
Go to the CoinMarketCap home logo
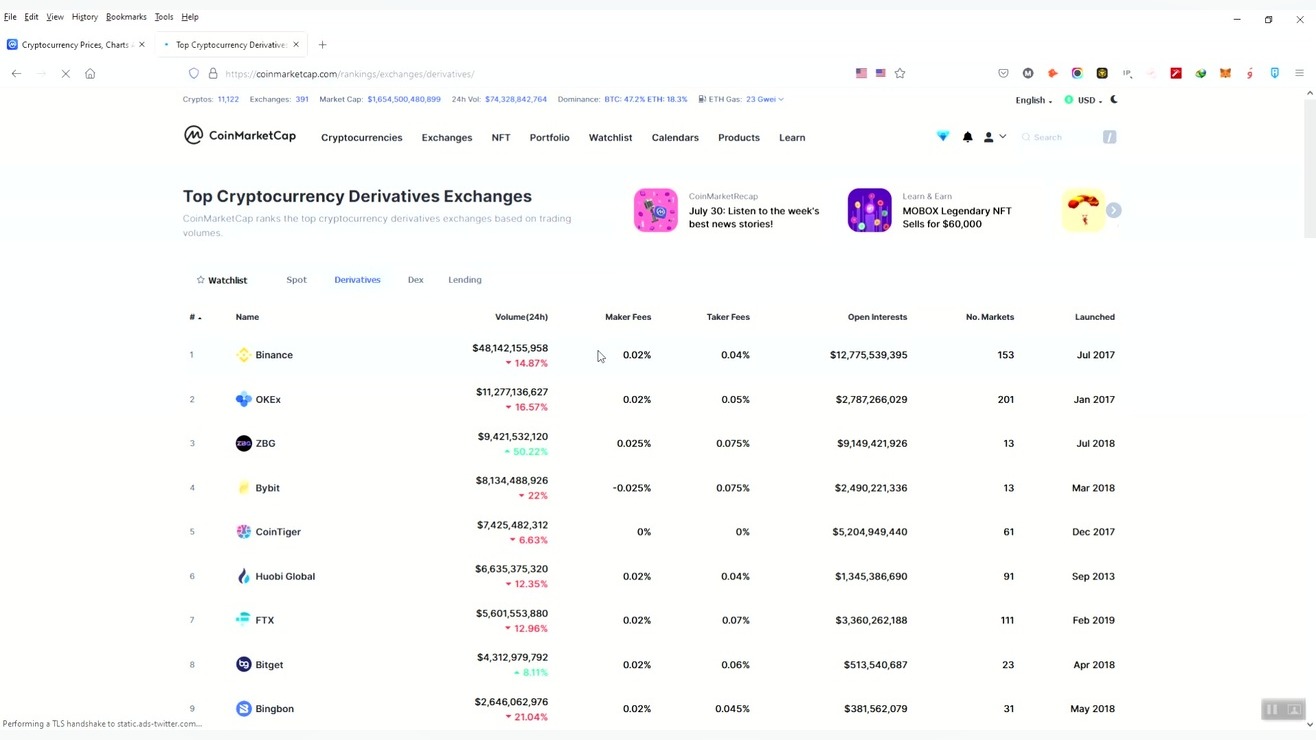240,136
